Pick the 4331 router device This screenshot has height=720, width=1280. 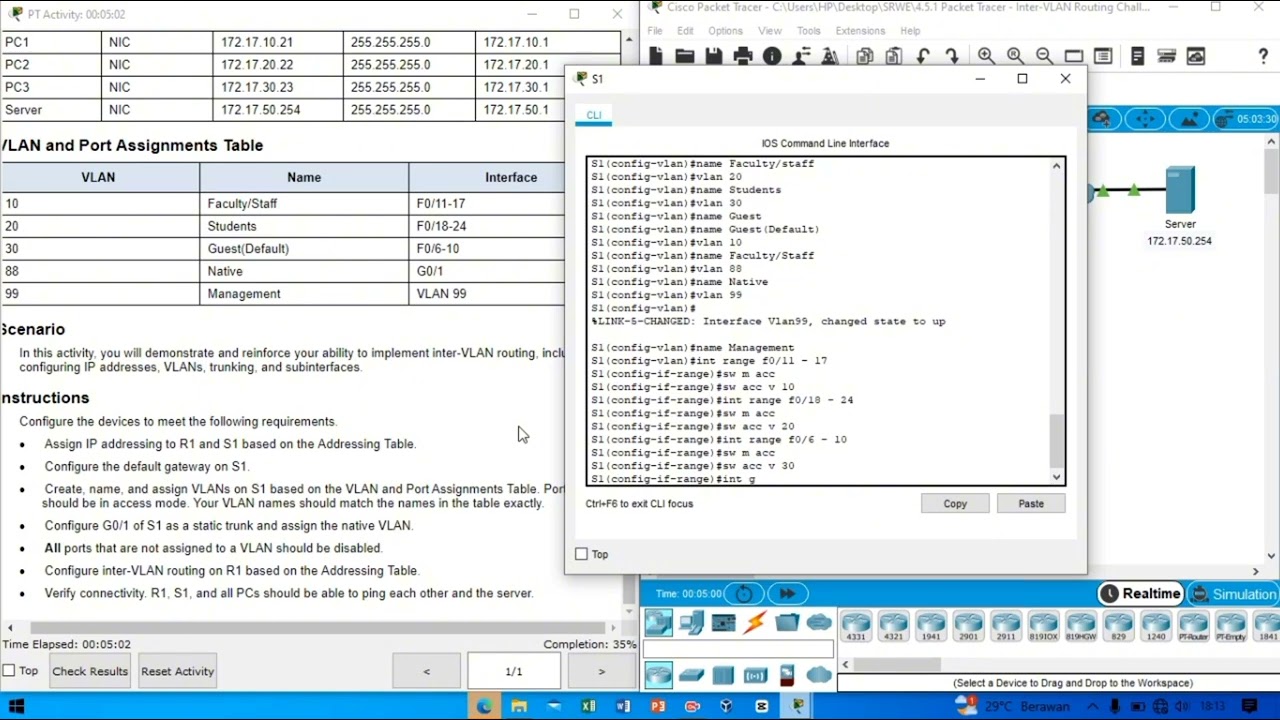(856, 625)
